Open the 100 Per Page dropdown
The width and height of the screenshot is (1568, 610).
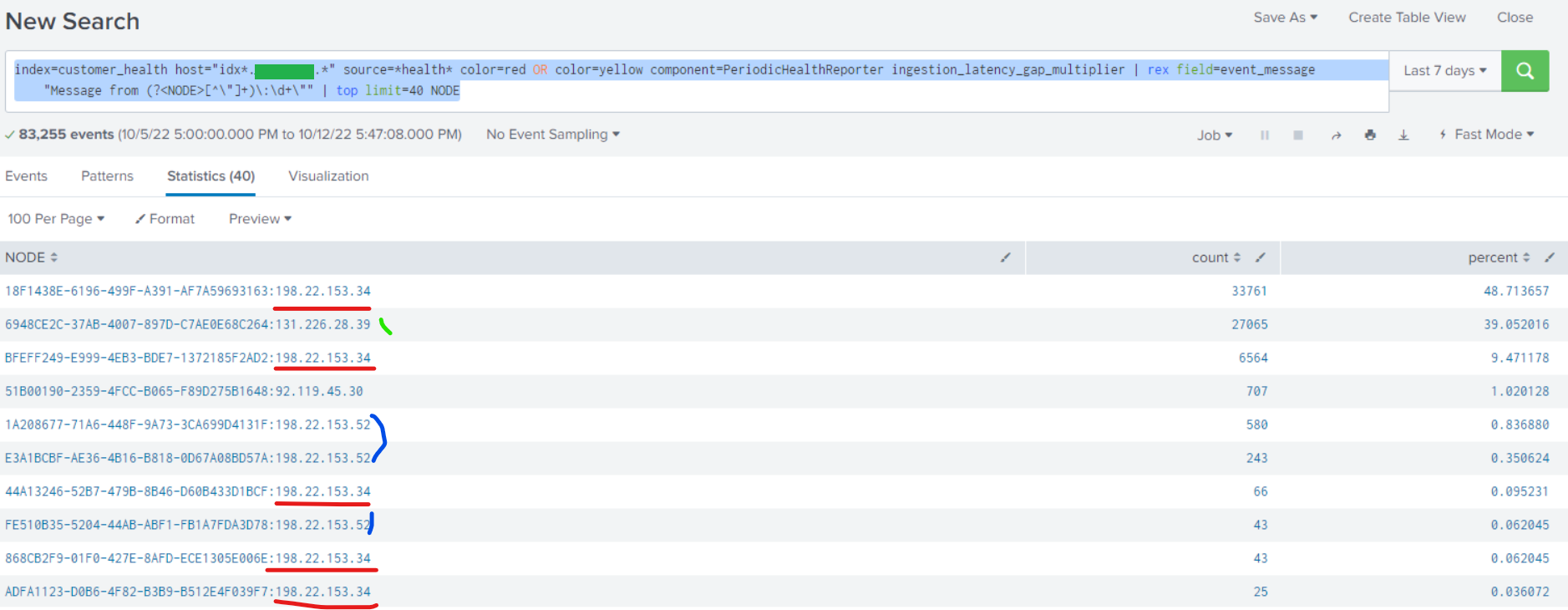click(56, 219)
